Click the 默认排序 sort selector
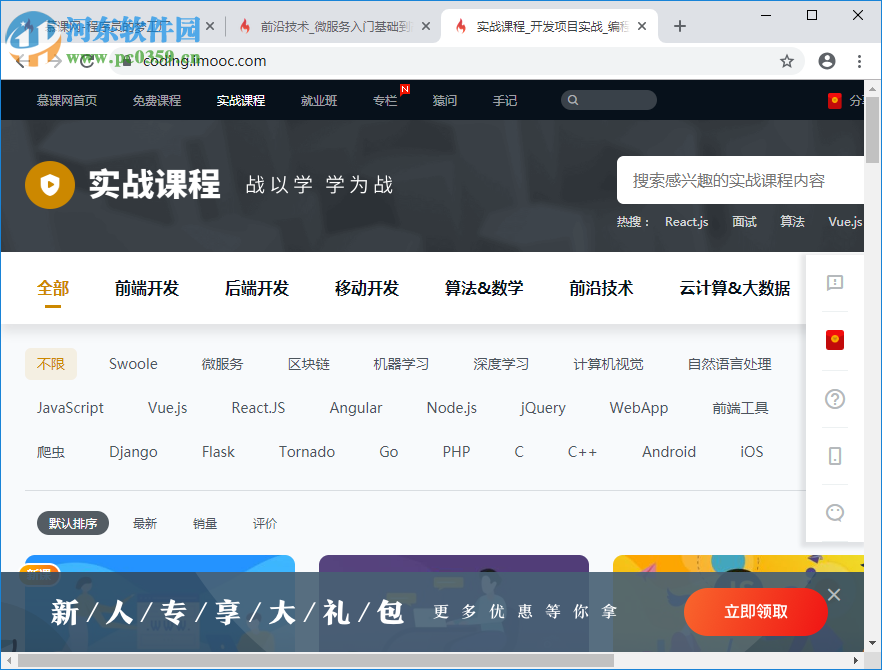 tap(72, 523)
